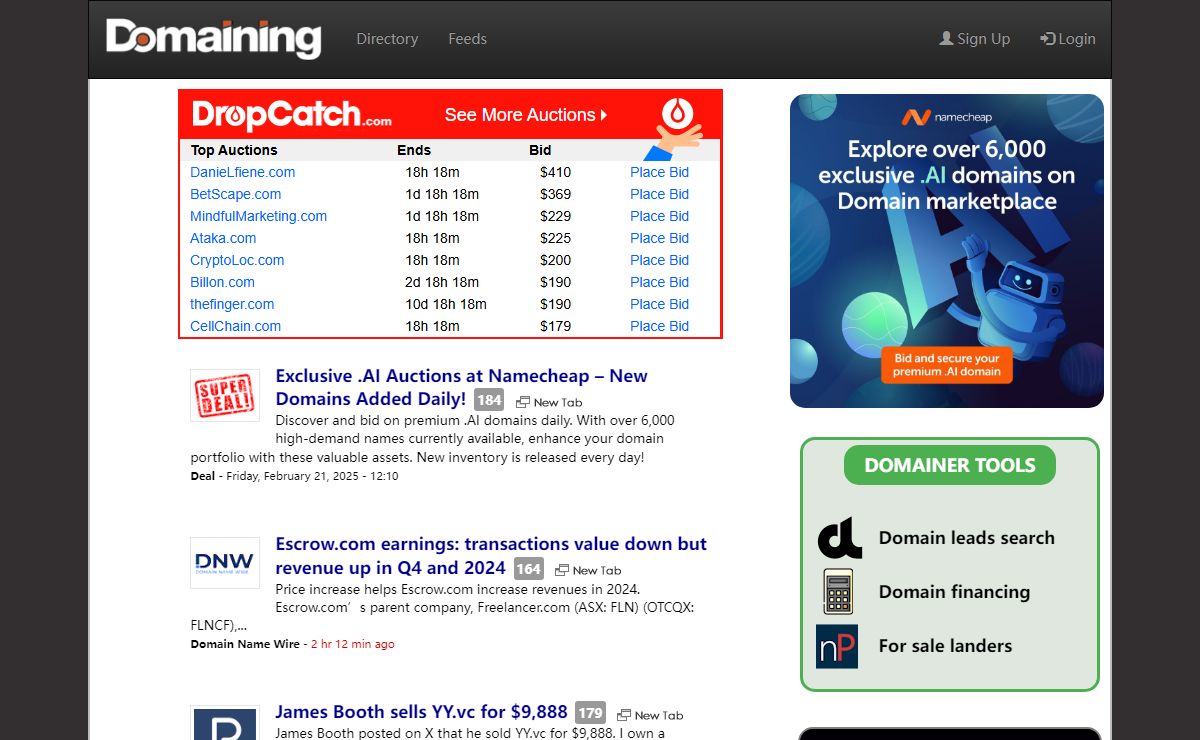This screenshot has height=740, width=1200.
Task: Place Bid on DanieLfiene.com
Action: pos(659,172)
